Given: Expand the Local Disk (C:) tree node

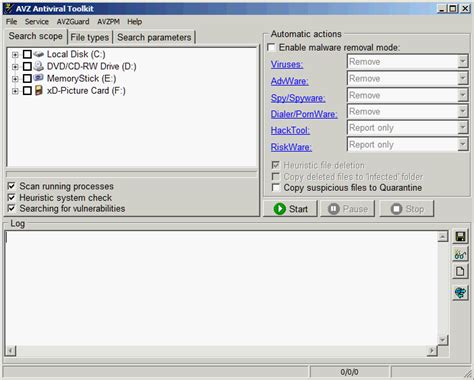Looking at the screenshot, I should [15, 54].
